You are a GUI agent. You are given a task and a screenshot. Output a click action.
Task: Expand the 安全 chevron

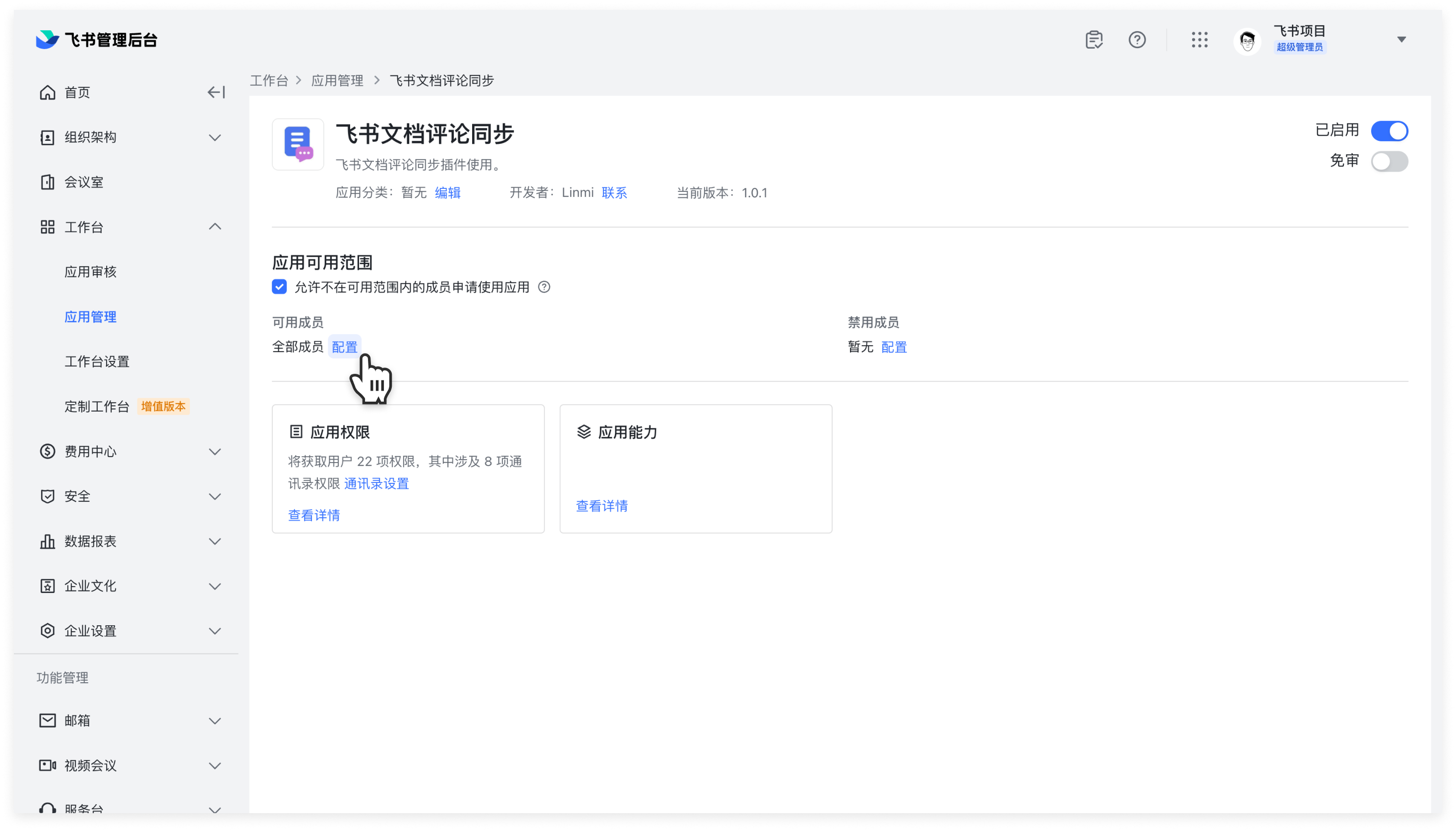(x=215, y=496)
